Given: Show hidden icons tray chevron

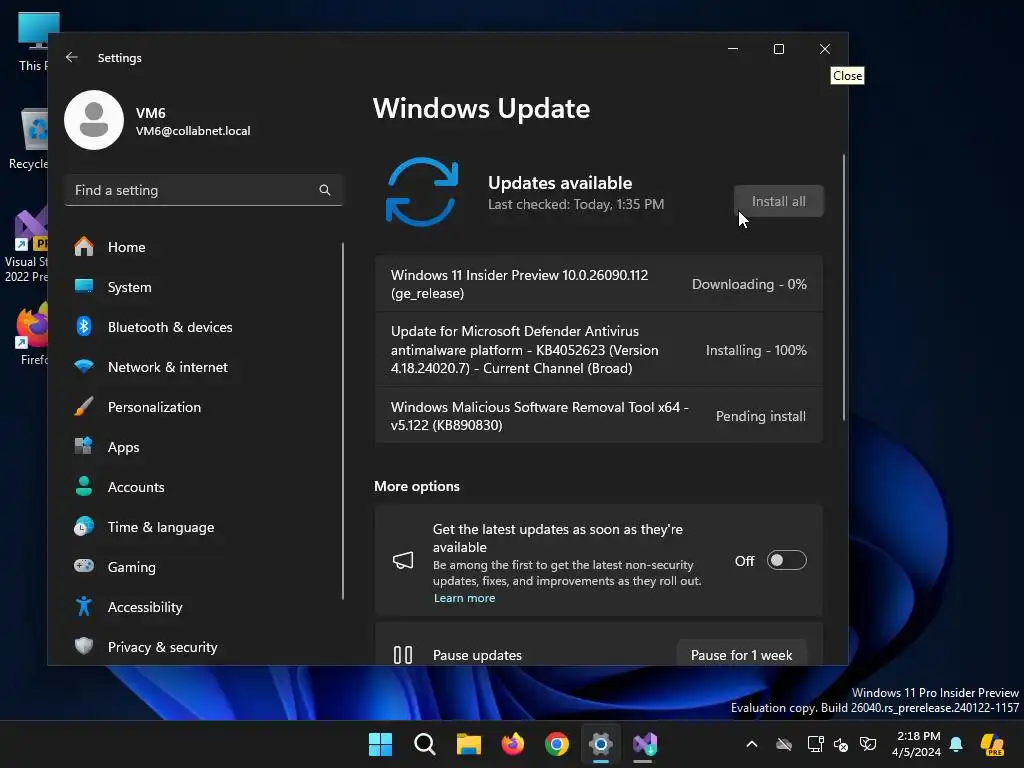Looking at the screenshot, I should point(752,744).
